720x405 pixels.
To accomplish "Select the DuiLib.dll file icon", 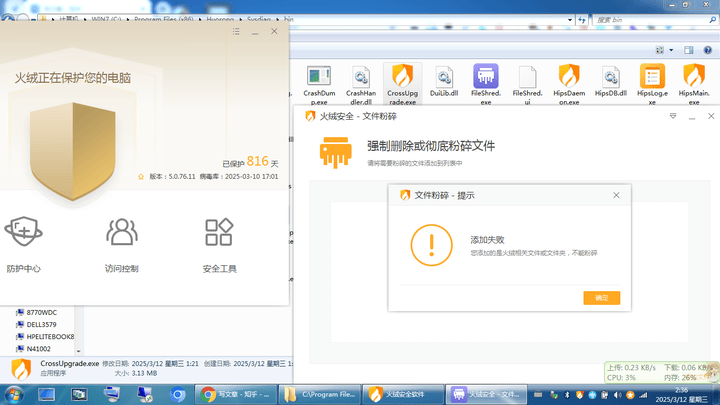I will (444, 76).
